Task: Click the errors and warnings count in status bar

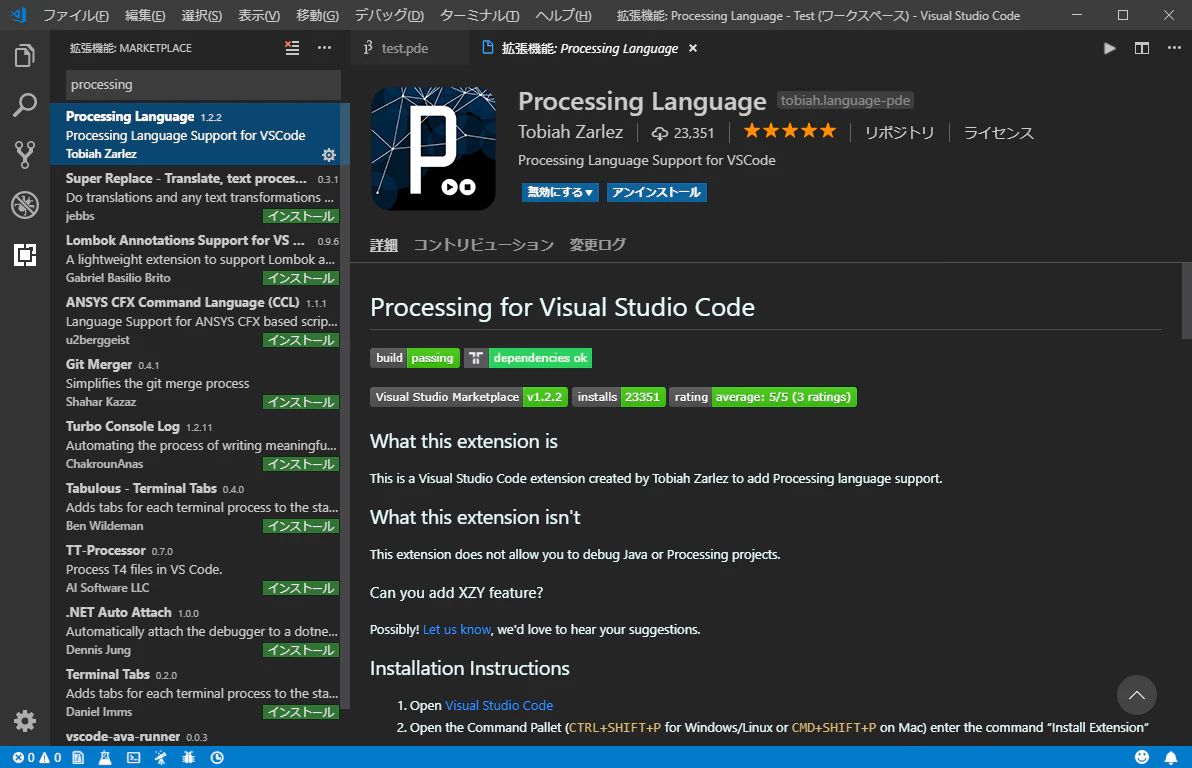Action: coord(36,757)
